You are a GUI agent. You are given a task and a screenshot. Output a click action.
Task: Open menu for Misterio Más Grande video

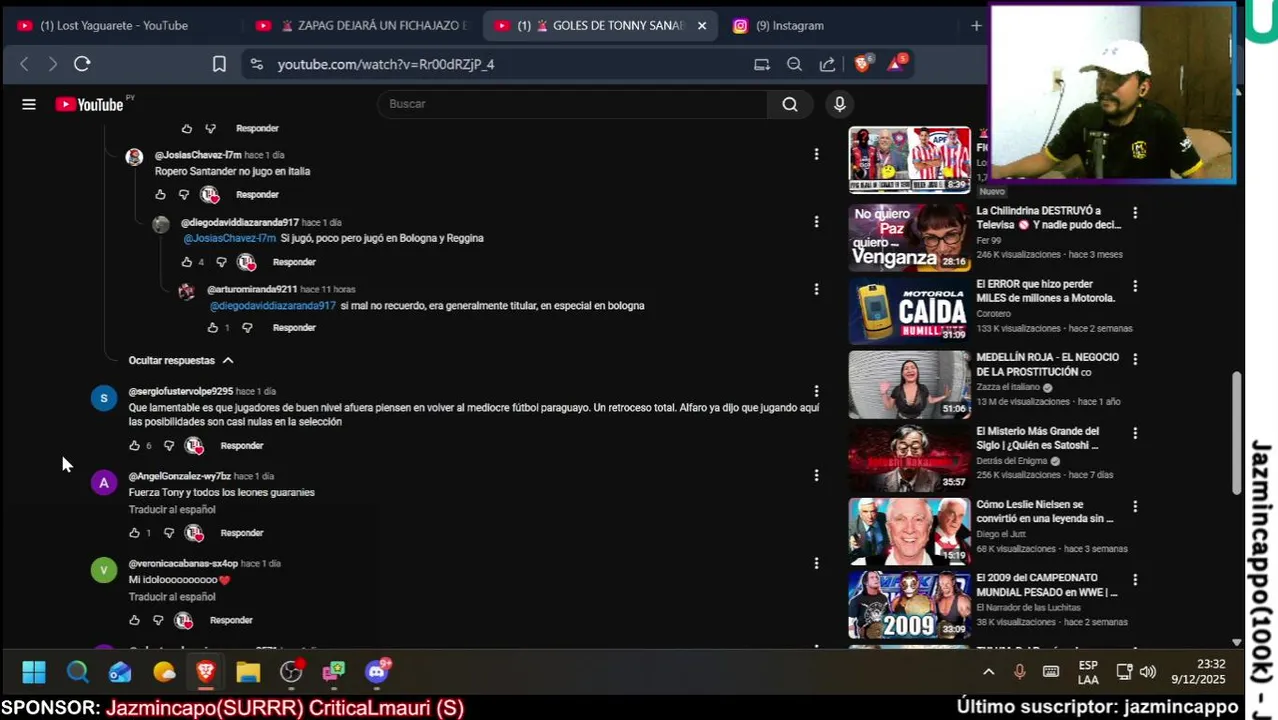(1134, 433)
